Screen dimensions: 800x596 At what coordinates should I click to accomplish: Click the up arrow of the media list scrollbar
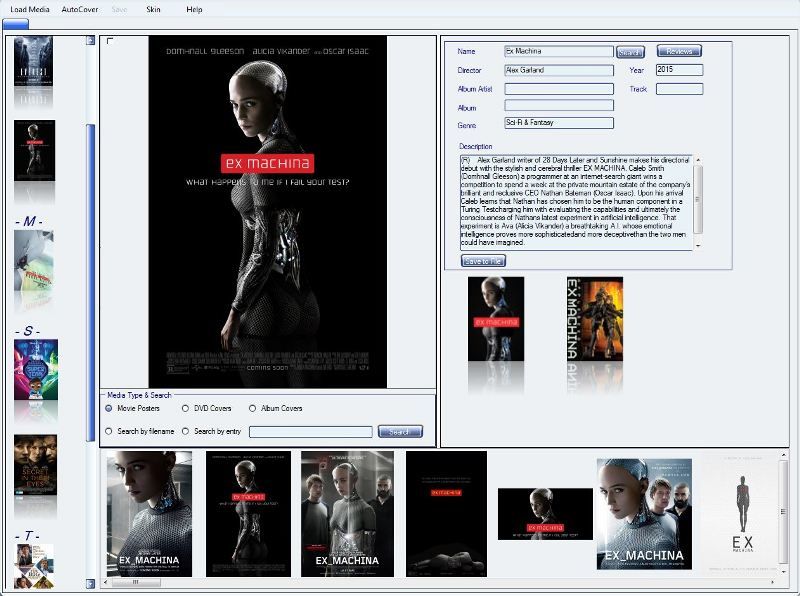click(90, 40)
